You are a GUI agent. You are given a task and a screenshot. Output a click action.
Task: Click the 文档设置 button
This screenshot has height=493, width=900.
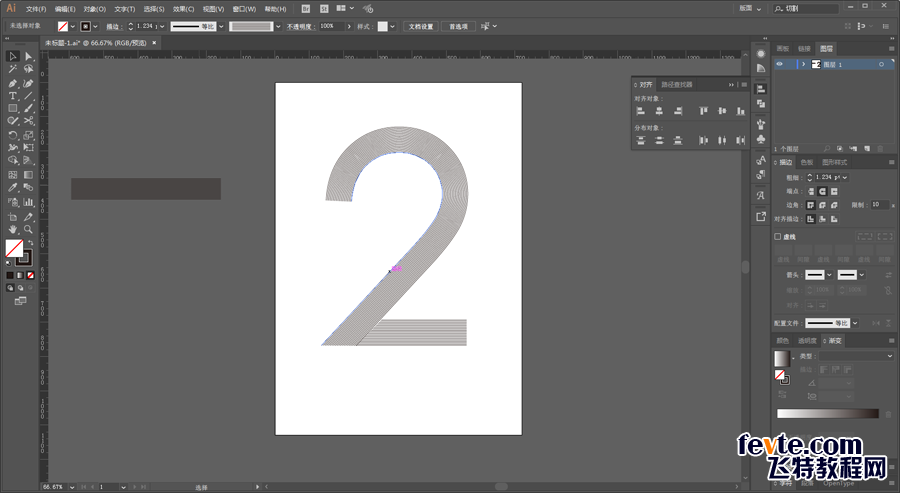coord(421,26)
